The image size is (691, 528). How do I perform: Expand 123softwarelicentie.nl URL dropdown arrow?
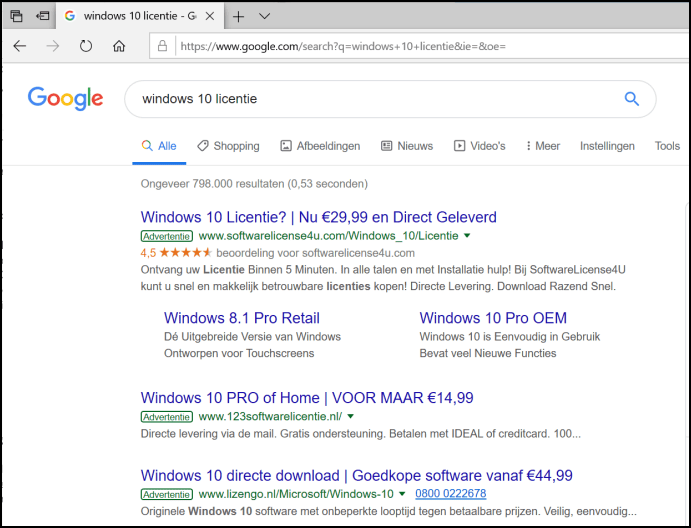click(351, 416)
